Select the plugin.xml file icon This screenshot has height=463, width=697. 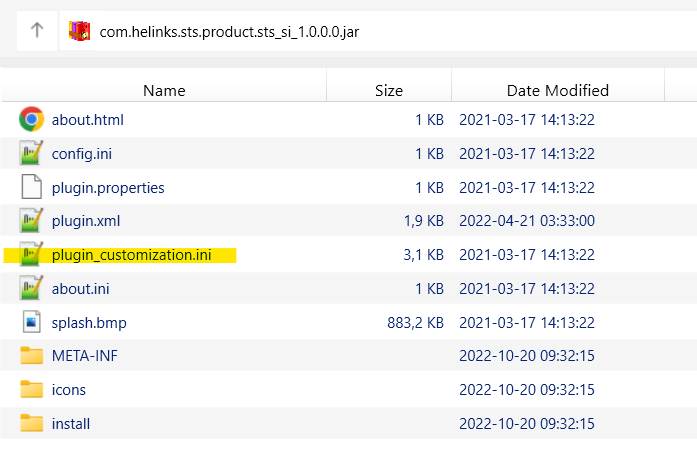tap(32, 221)
